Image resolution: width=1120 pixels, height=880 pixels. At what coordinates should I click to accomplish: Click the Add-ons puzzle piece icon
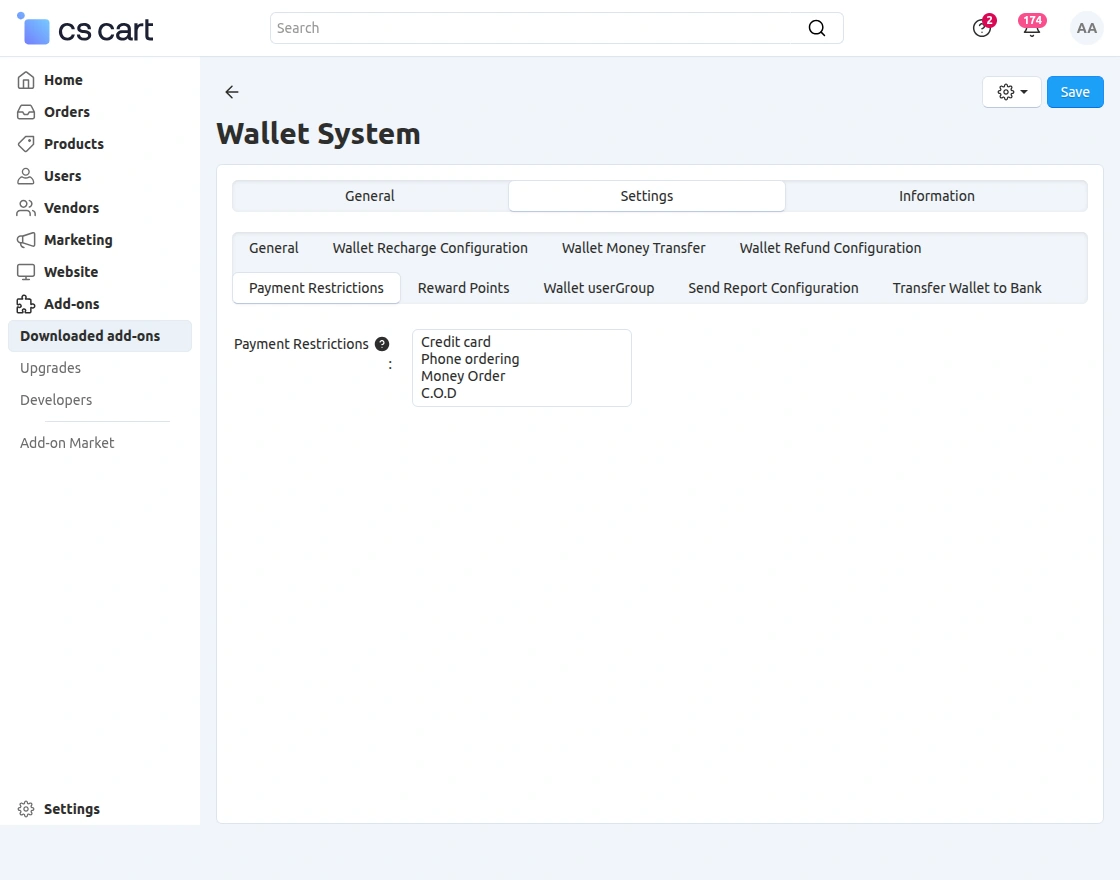click(x=27, y=304)
